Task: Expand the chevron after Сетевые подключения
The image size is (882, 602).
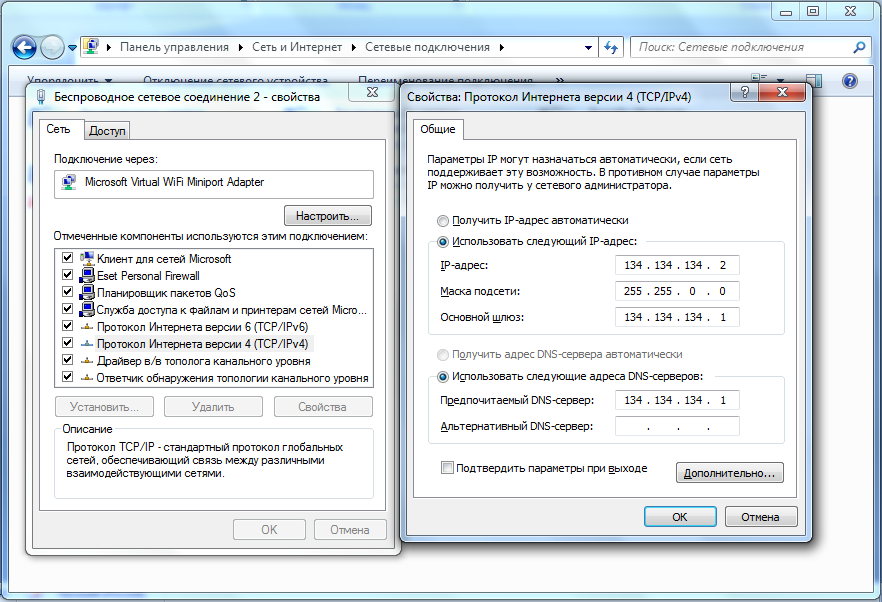Action: pos(501,47)
